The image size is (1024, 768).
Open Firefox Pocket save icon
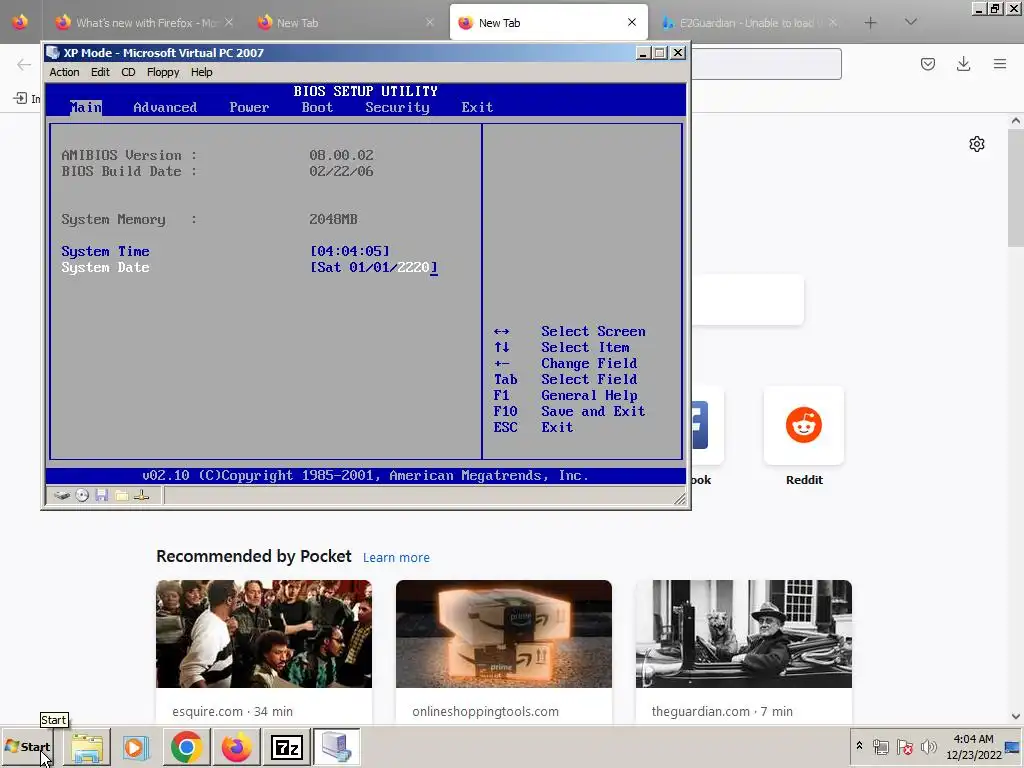(928, 64)
